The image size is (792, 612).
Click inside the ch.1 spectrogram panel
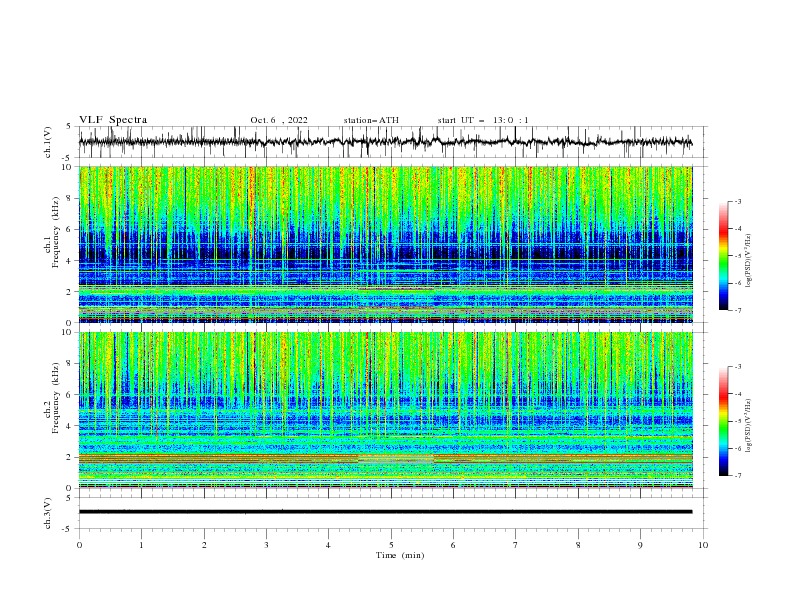(385, 244)
